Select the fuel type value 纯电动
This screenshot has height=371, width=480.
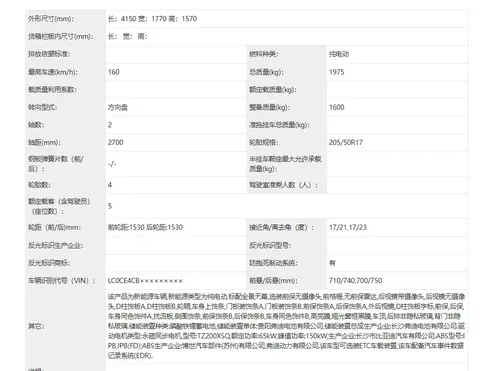tap(339, 54)
